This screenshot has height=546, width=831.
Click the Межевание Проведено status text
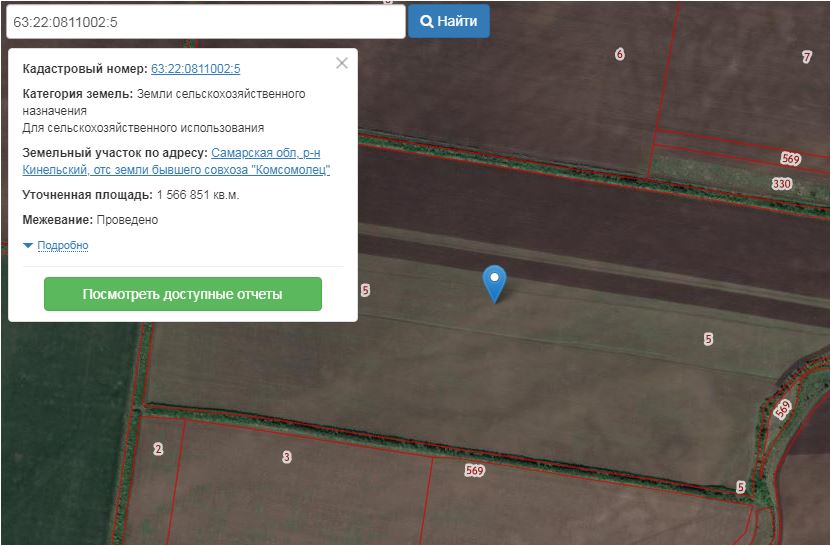pyautogui.click(x=90, y=220)
